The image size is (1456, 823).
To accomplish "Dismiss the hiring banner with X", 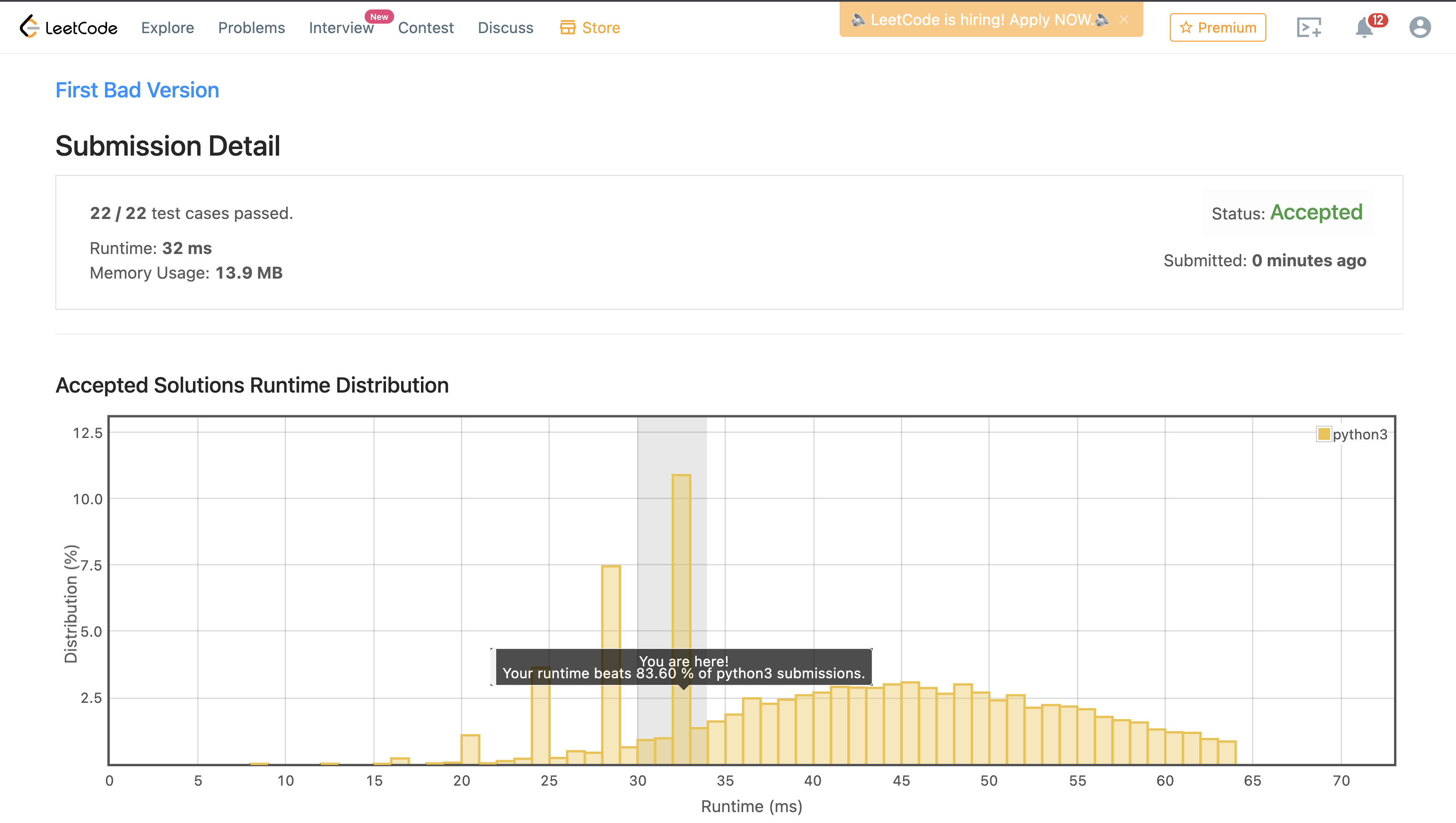I will (1124, 20).
